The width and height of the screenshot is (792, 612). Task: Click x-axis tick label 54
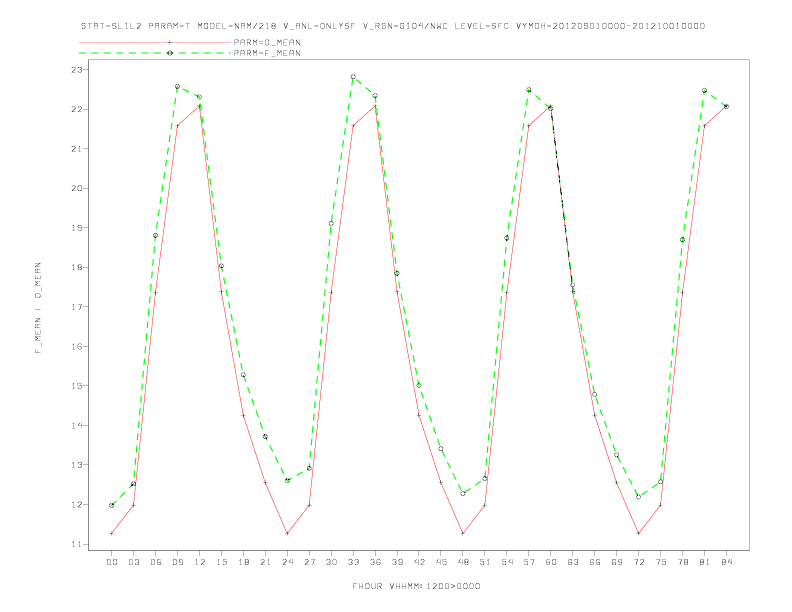(507, 562)
